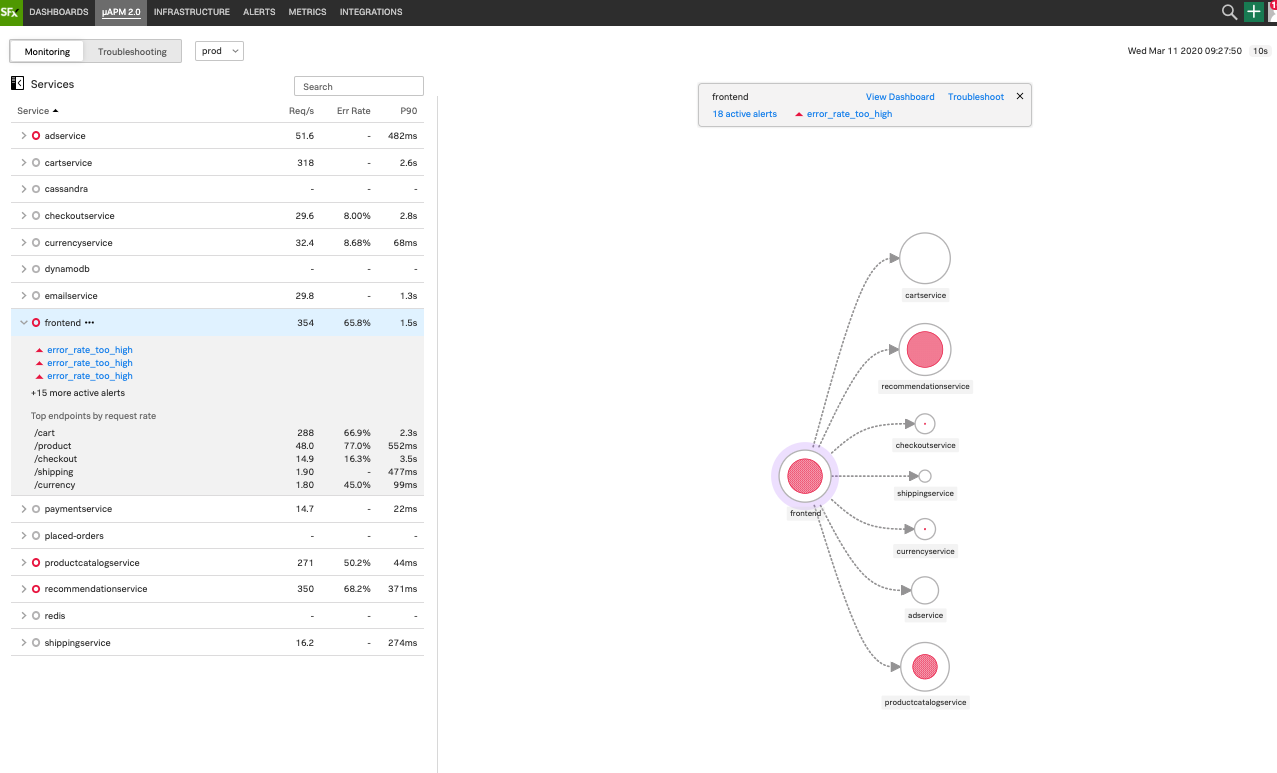Expand the checkoutservice row

[x=24, y=216]
